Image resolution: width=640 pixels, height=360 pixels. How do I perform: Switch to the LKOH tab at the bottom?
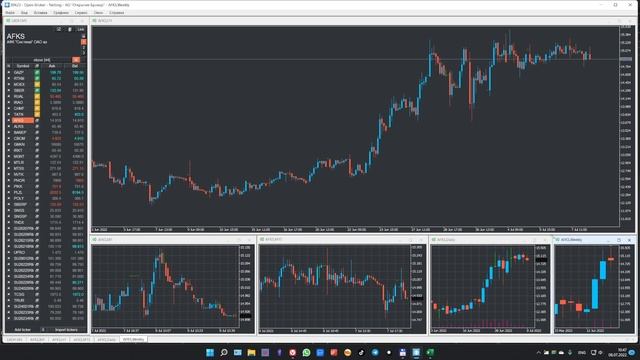click(x=15, y=340)
